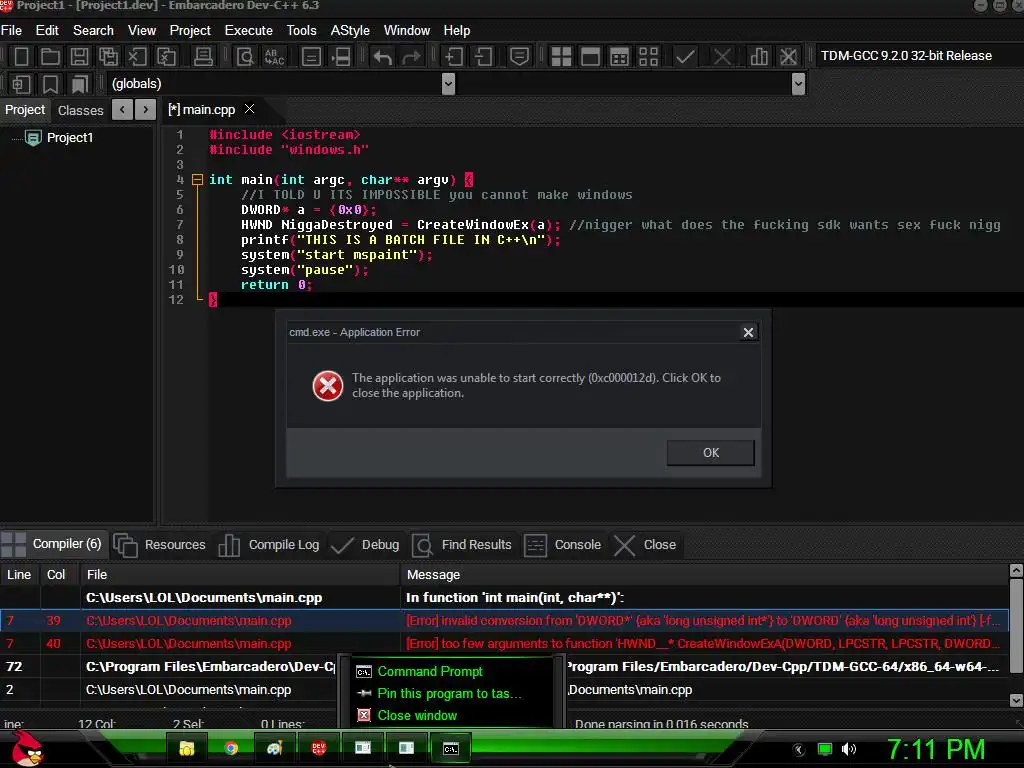This screenshot has width=1024, height=768.
Task: Click the Compile & Run toolbar icon
Action: pos(619,56)
